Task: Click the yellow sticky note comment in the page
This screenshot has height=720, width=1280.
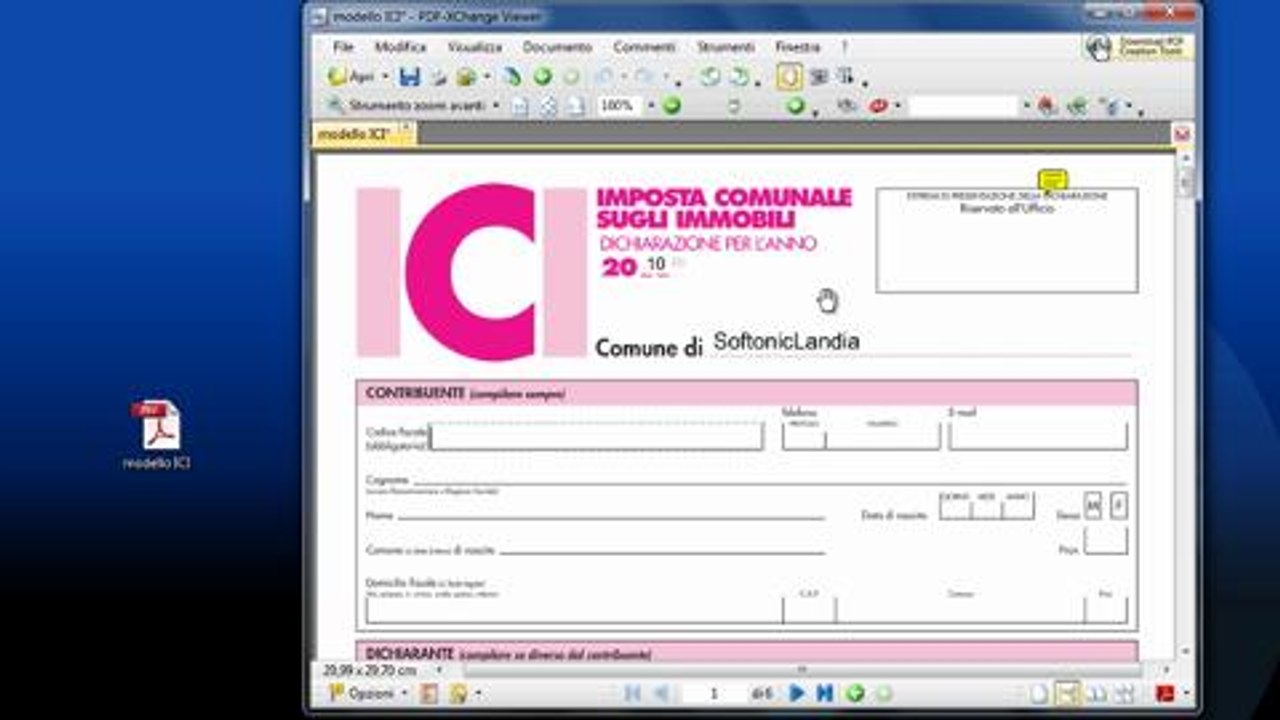Action: [x=1052, y=179]
